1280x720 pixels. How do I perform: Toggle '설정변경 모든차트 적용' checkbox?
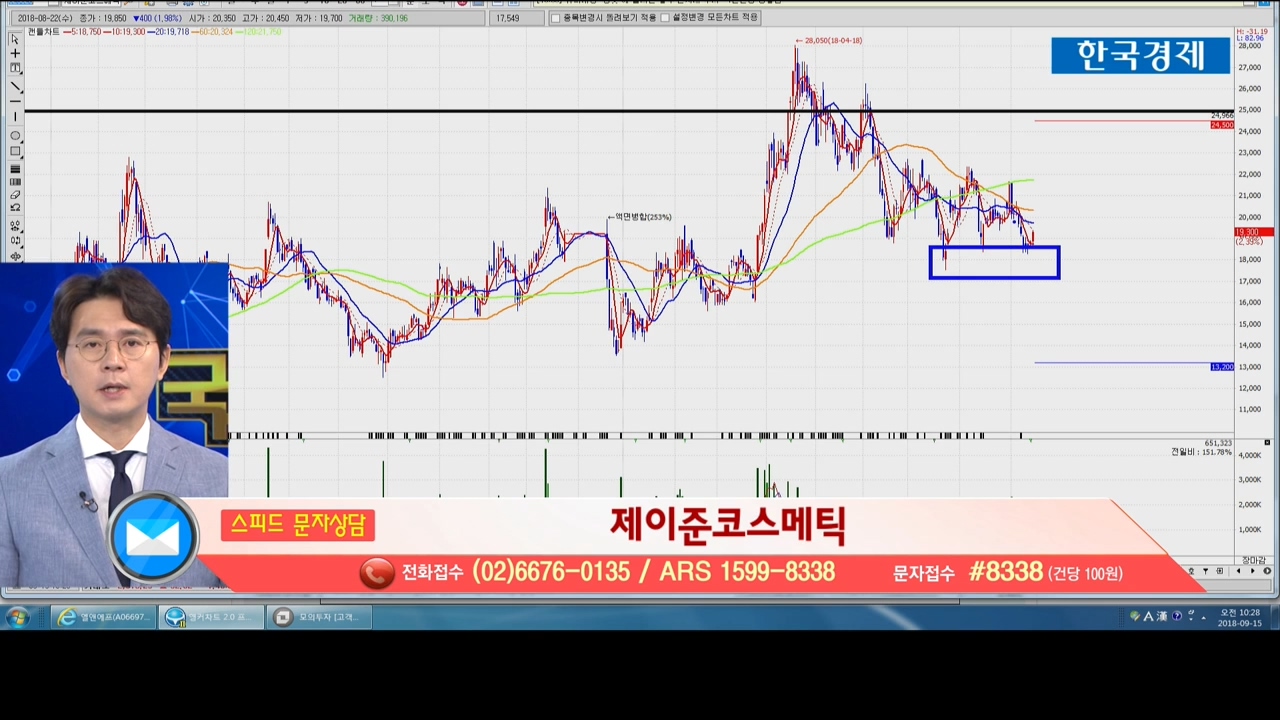[665, 18]
